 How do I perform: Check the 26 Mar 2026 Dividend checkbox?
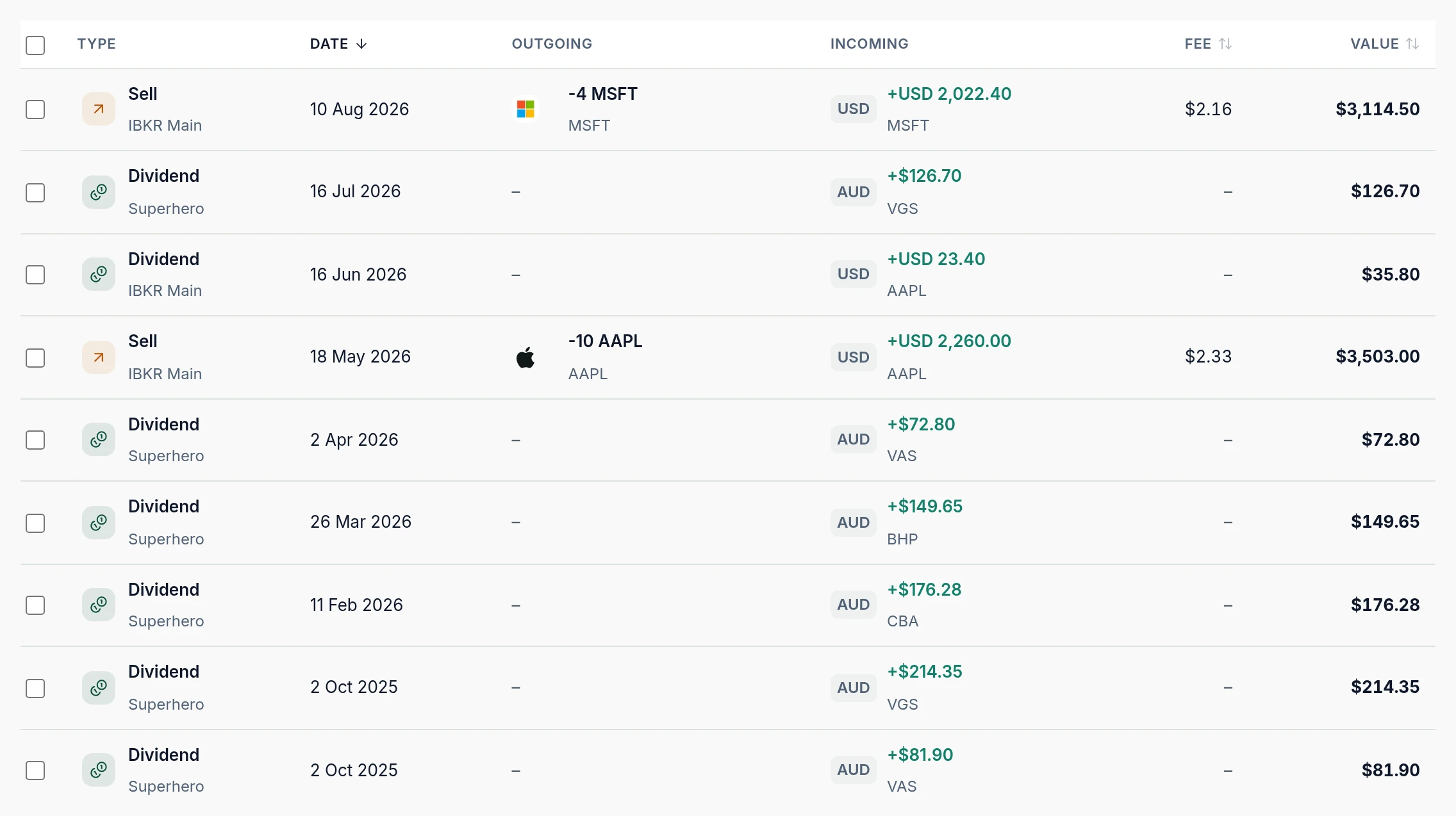pos(35,523)
